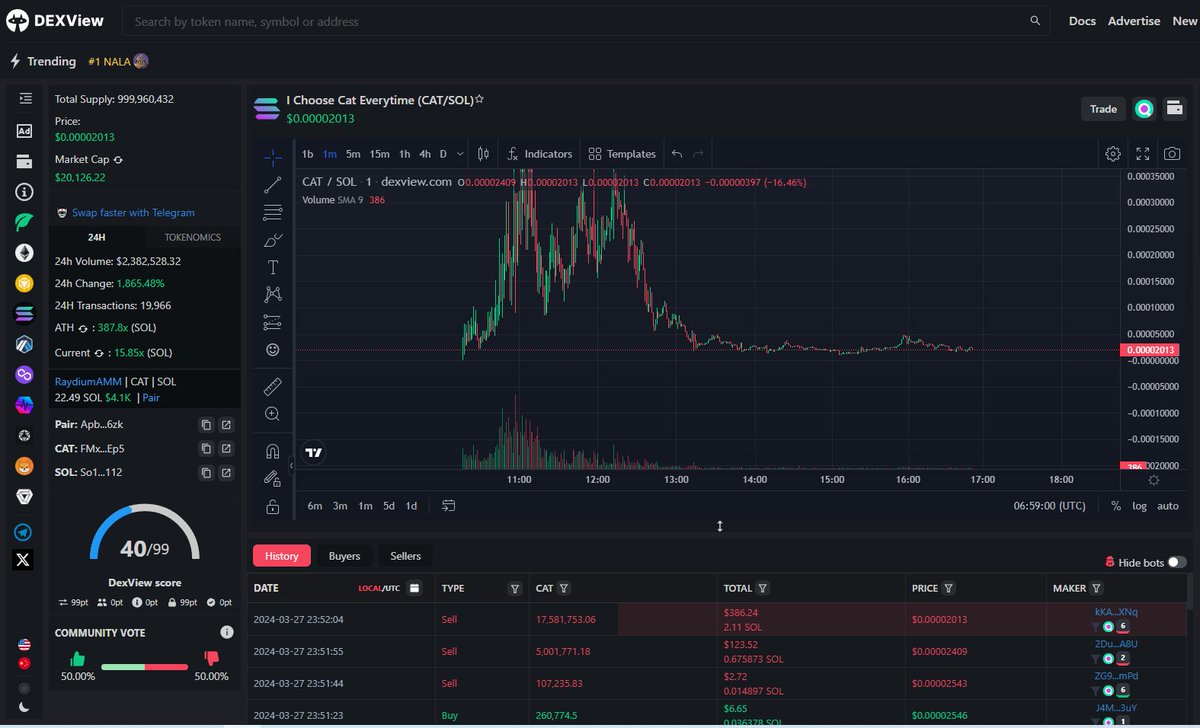Expand the timeframe dropdown arrow
1200x728 pixels.
coord(460,154)
